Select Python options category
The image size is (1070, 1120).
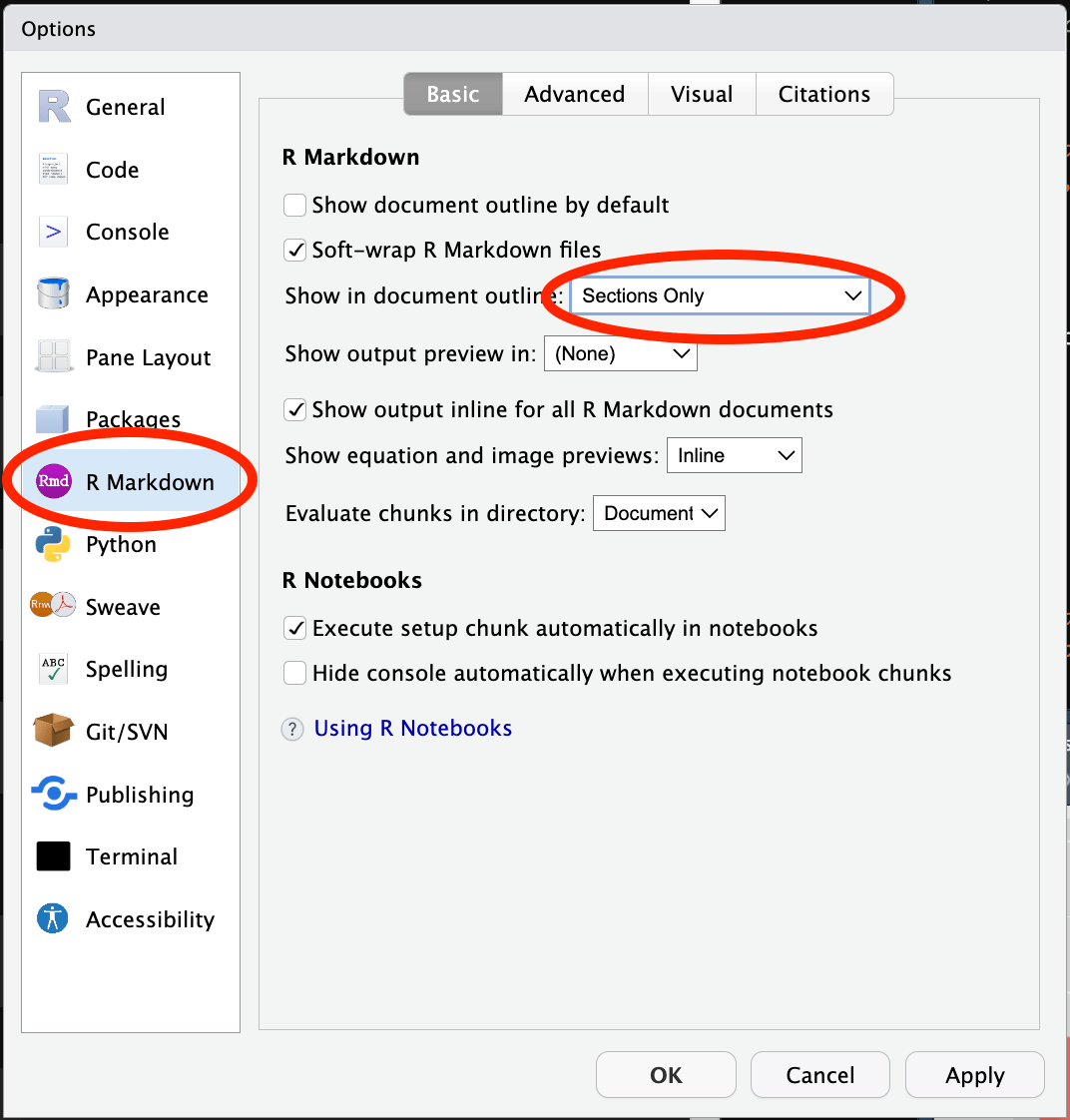point(131,544)
